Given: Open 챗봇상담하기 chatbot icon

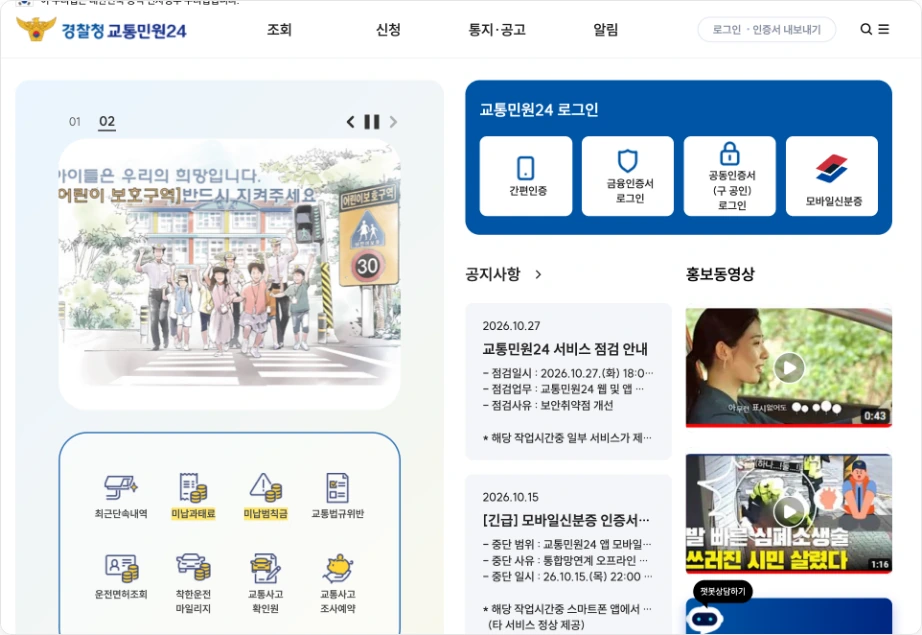Looking at the screenshot, I should [x=705, y=619].
